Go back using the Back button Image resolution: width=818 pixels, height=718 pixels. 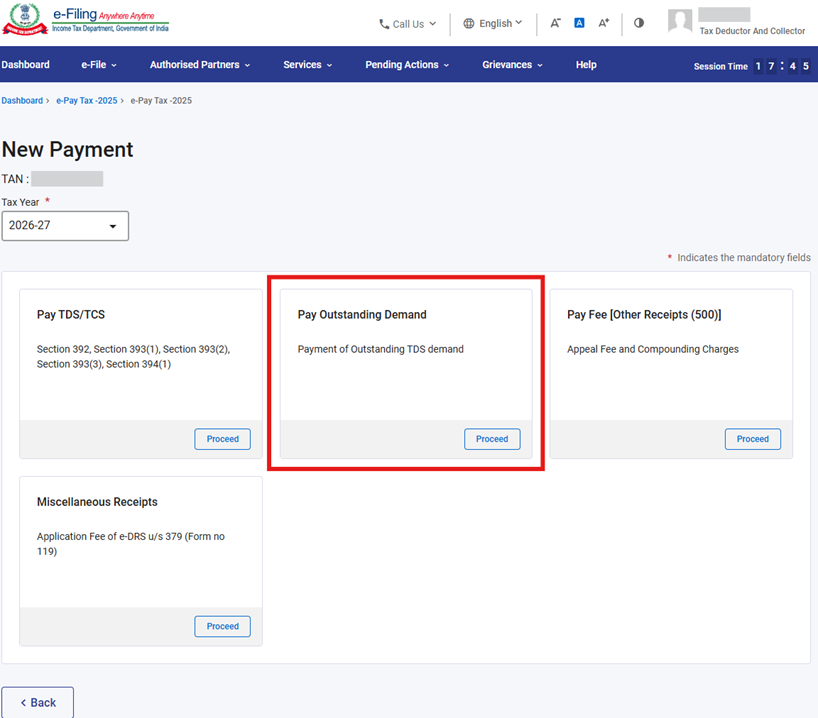(38, 702)
